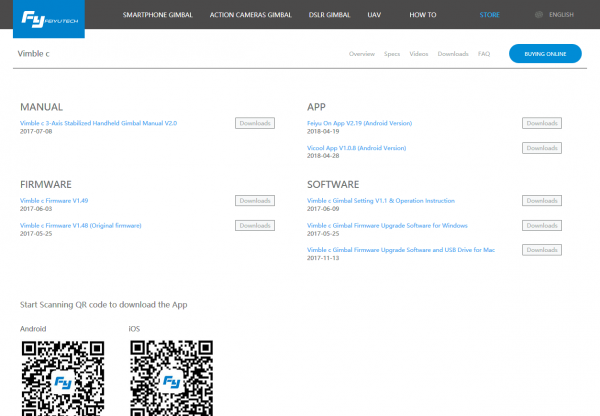Open Firmware V1.48 Original firmware link
Viewport: 600px width, 416px height.
pos(81,225)
